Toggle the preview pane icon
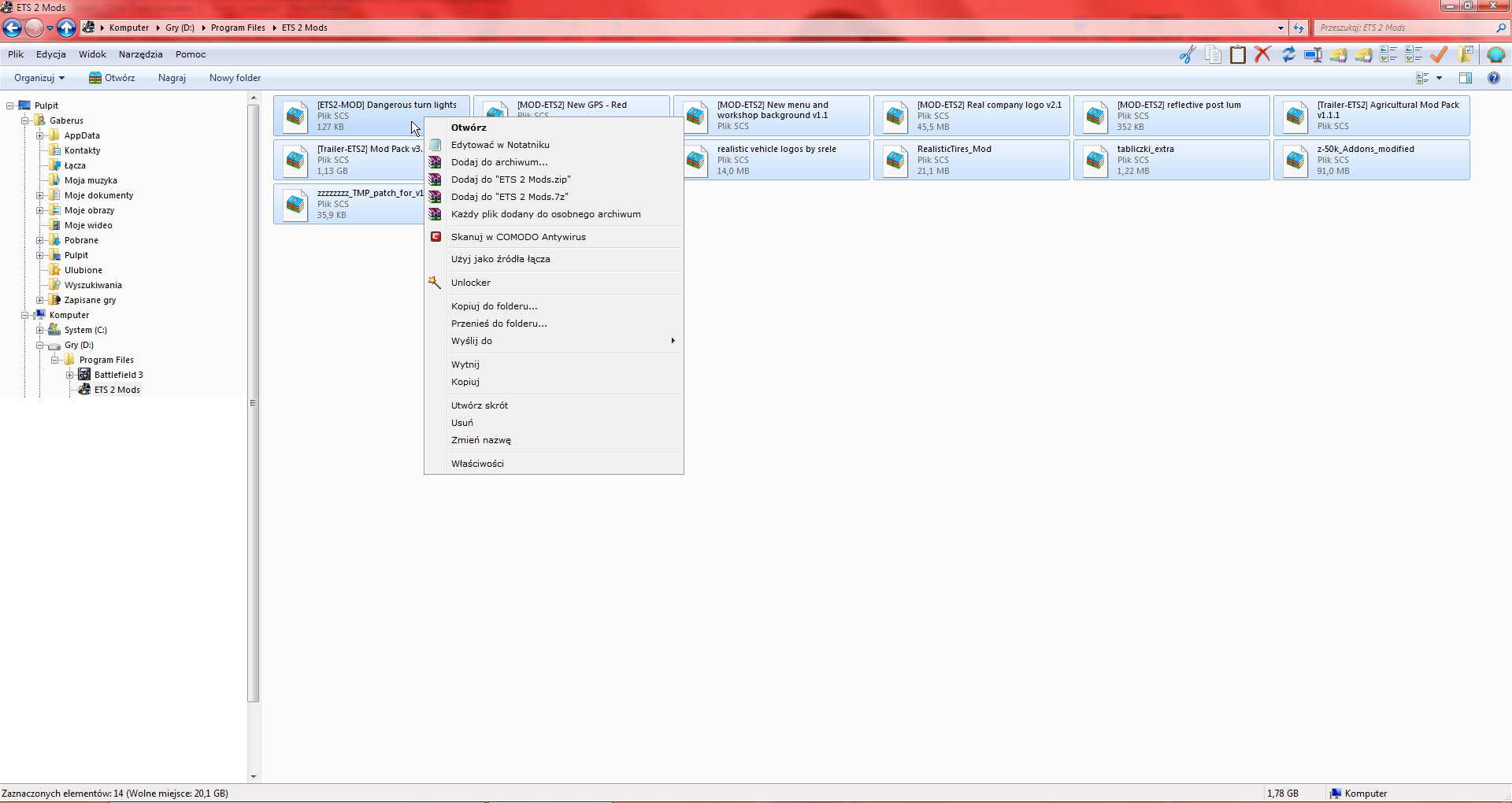1512x803 pixels. tap(1466, 78)
